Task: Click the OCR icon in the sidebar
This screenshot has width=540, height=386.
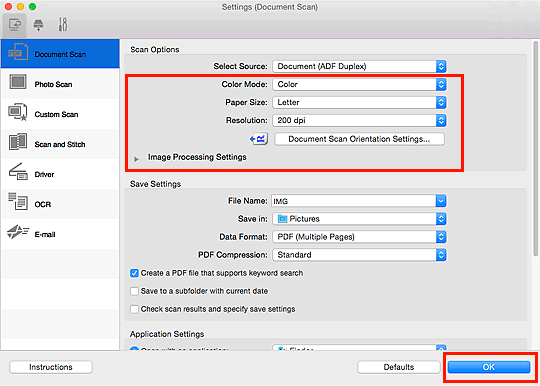Action: 18,201
